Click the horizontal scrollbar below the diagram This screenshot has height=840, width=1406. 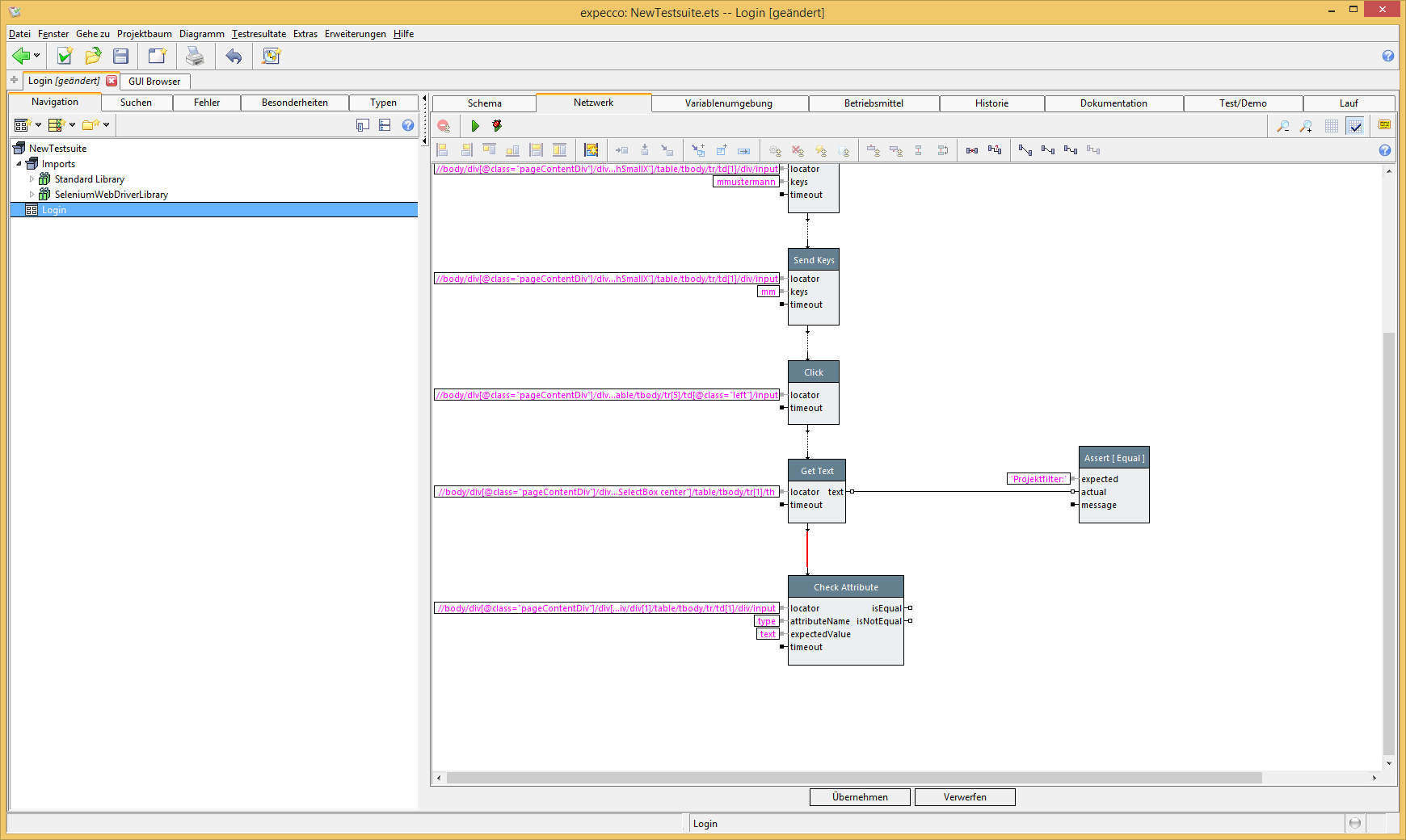[853, 778]
